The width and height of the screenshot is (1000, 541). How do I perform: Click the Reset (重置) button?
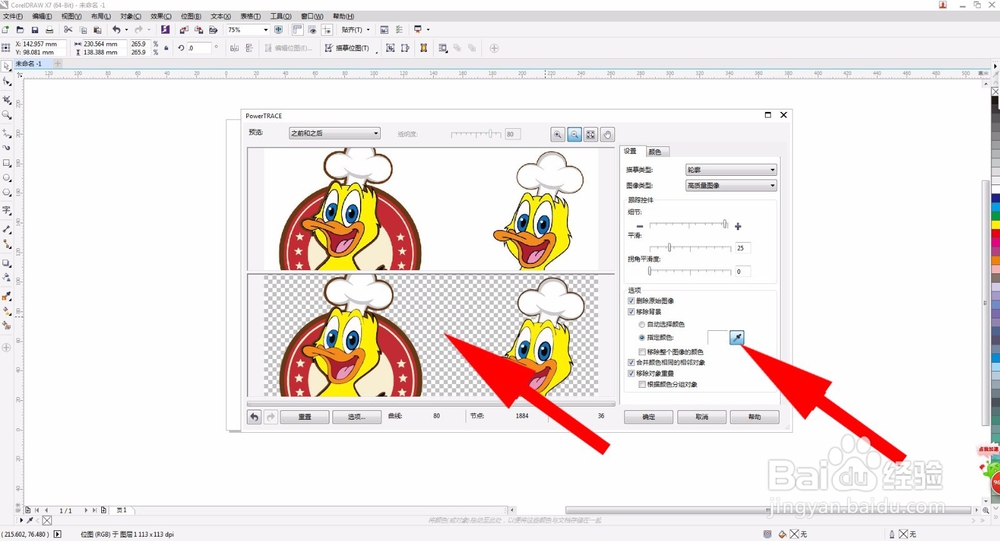(x=305, y=417)
